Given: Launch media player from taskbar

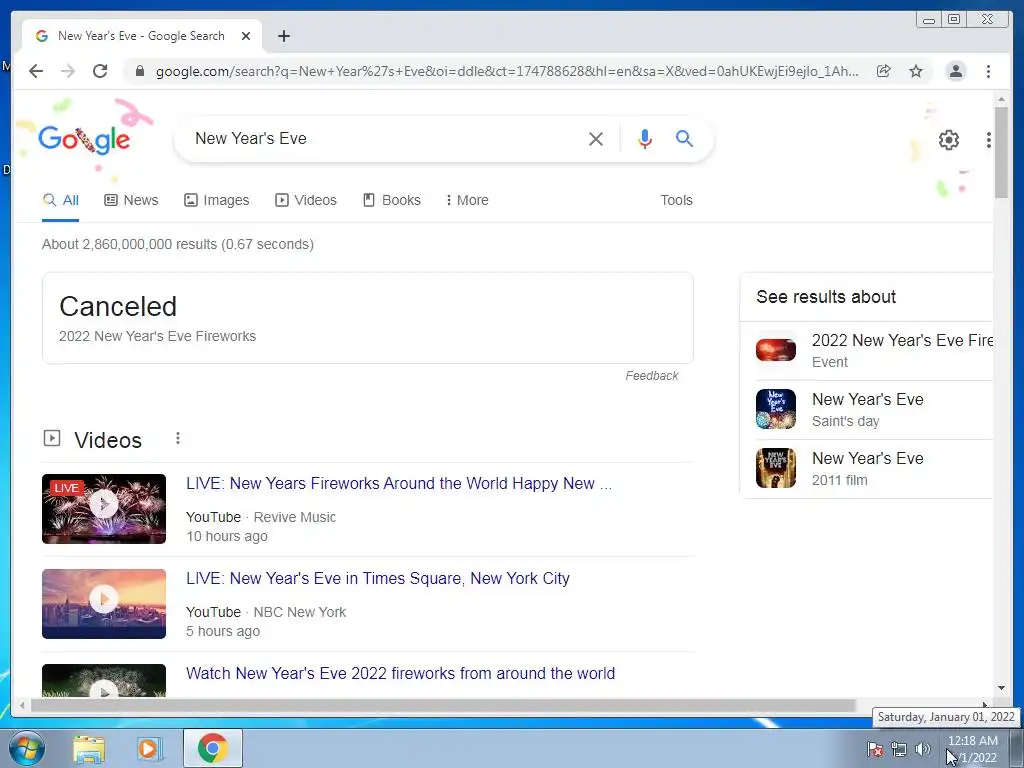Looking at the screenshot, I should point(149,749).
